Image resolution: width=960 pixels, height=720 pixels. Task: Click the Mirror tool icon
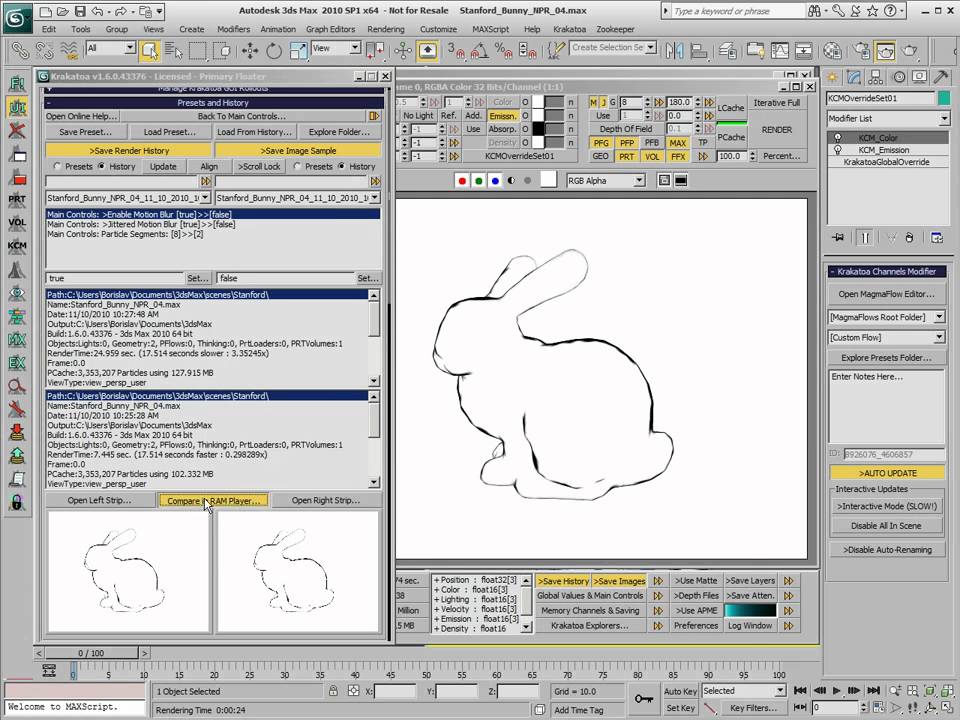click(x=674, y=51)
